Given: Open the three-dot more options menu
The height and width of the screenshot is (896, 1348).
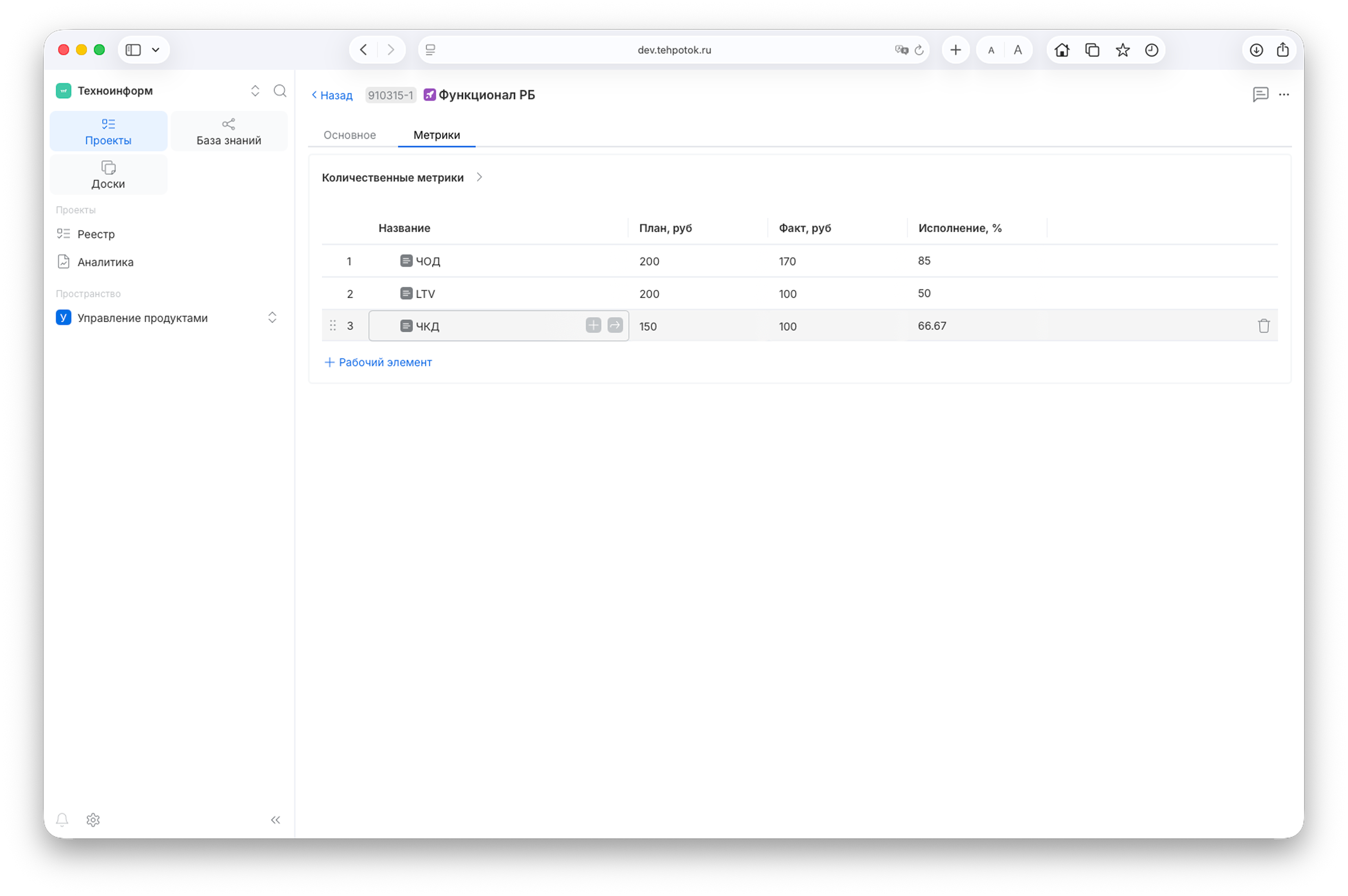Looking at the screenshot, I should [x=1283, y=94].
